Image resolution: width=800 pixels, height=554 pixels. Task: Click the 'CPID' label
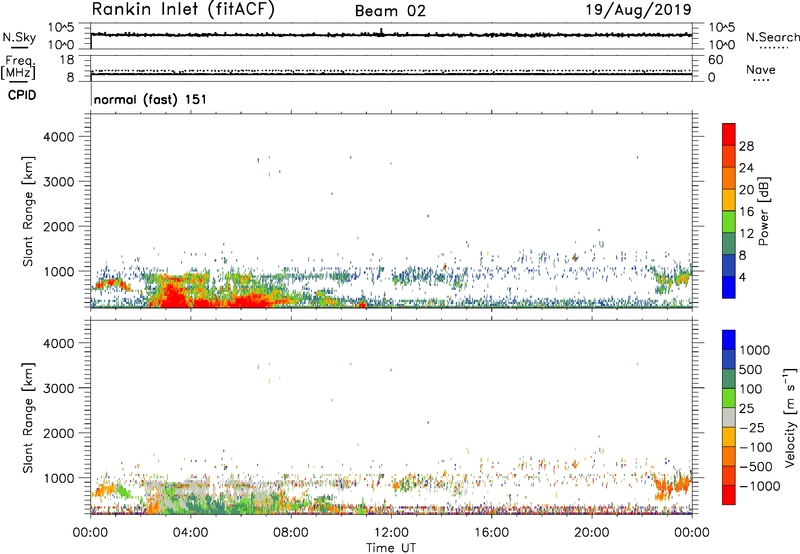pos(22,95)
